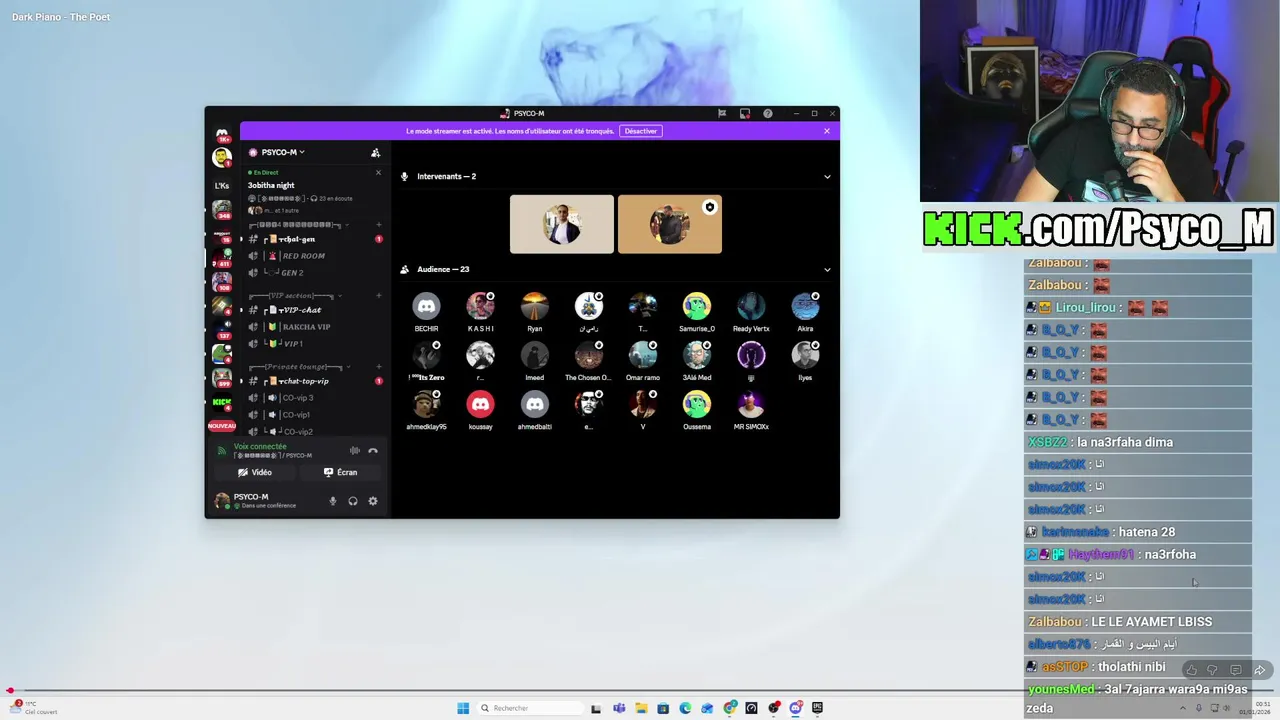This screenshot has height=720, width=1280.
Task: Click Samurise_O's avatar in audience
Action: [x=696, y=306]
